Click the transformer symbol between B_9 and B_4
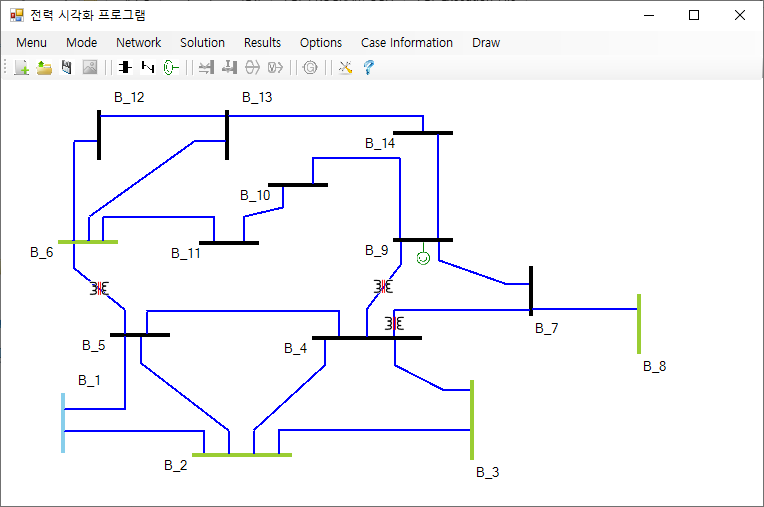Image resolution: width=764 pixels, height=507 pixels. (383, 286)
